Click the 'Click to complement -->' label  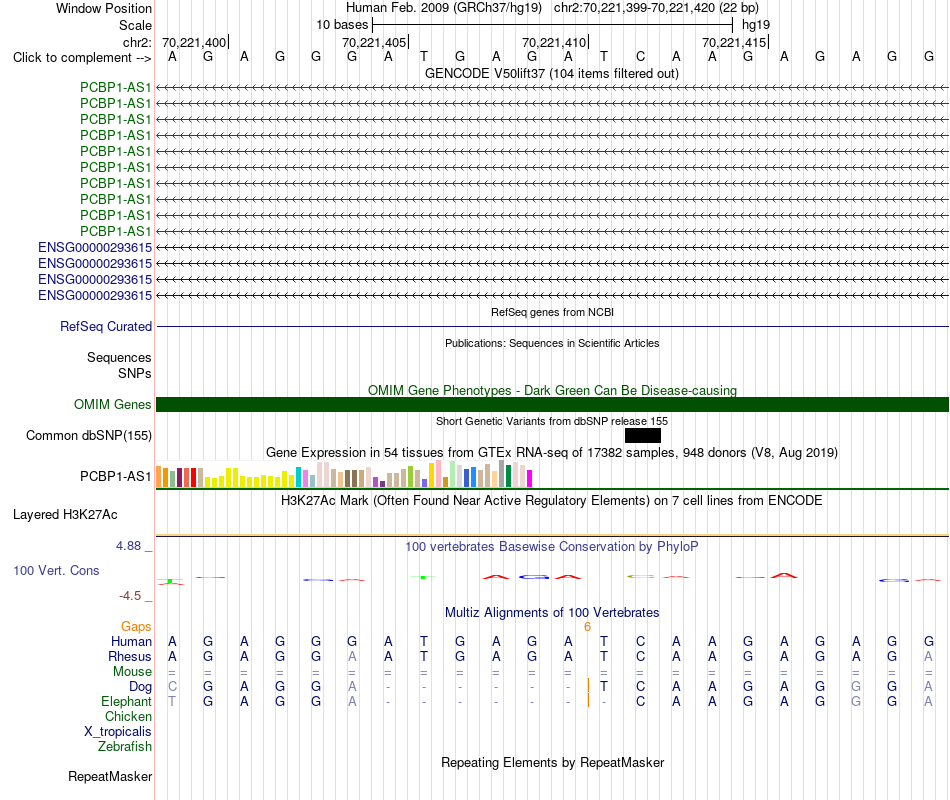coord(82,58)
